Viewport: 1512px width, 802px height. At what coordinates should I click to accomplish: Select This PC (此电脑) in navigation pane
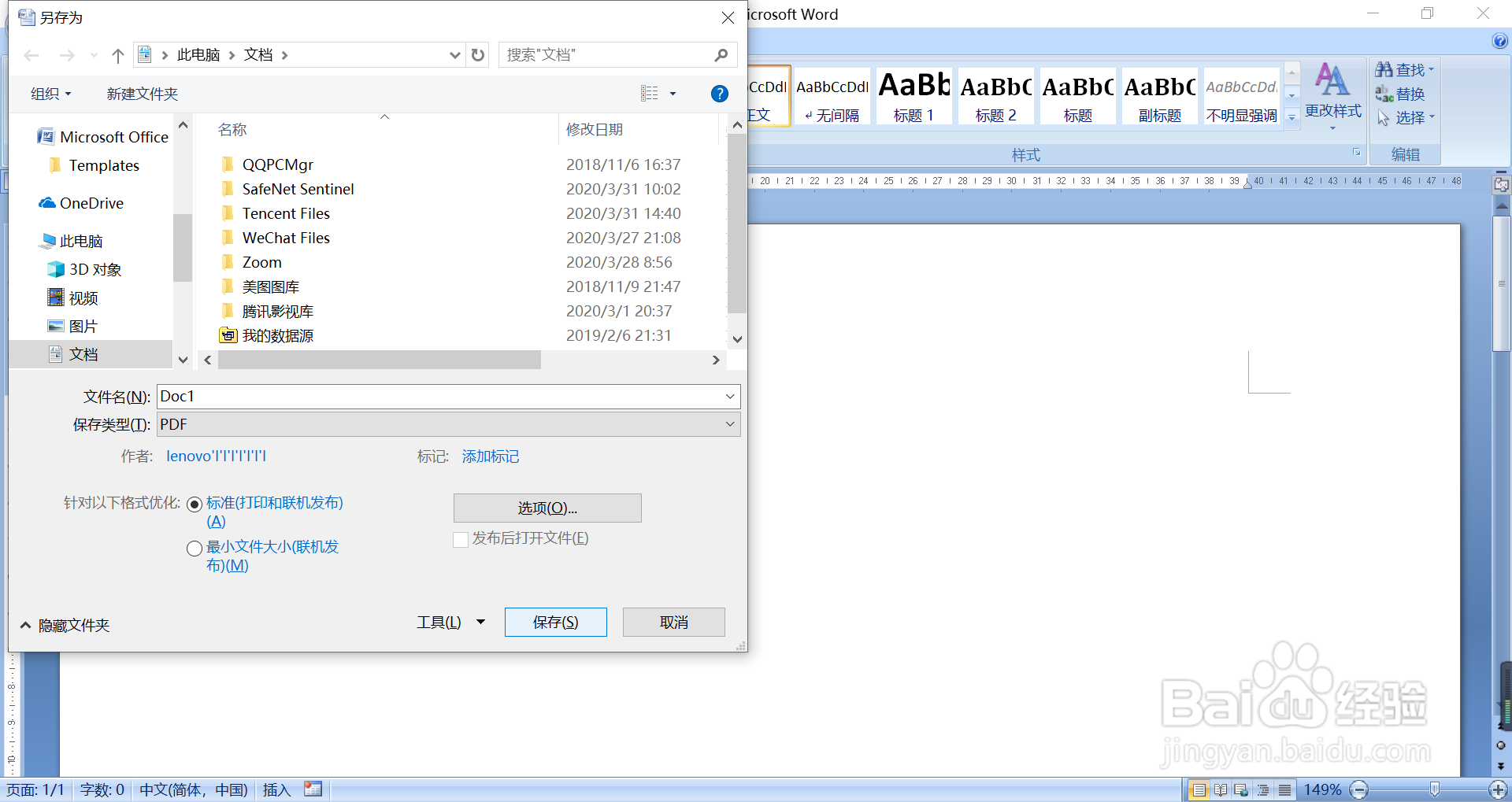click(x=72, y=241)
